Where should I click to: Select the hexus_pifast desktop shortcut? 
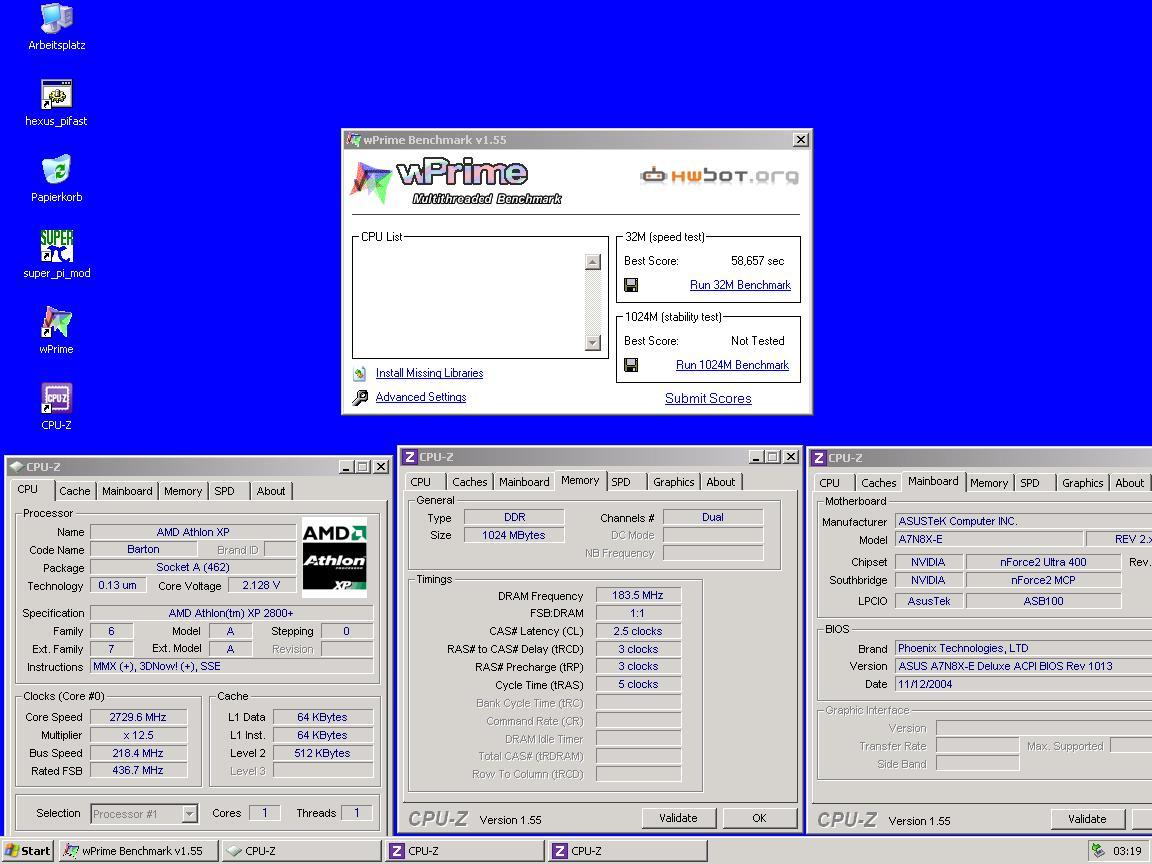pos(57,103)
